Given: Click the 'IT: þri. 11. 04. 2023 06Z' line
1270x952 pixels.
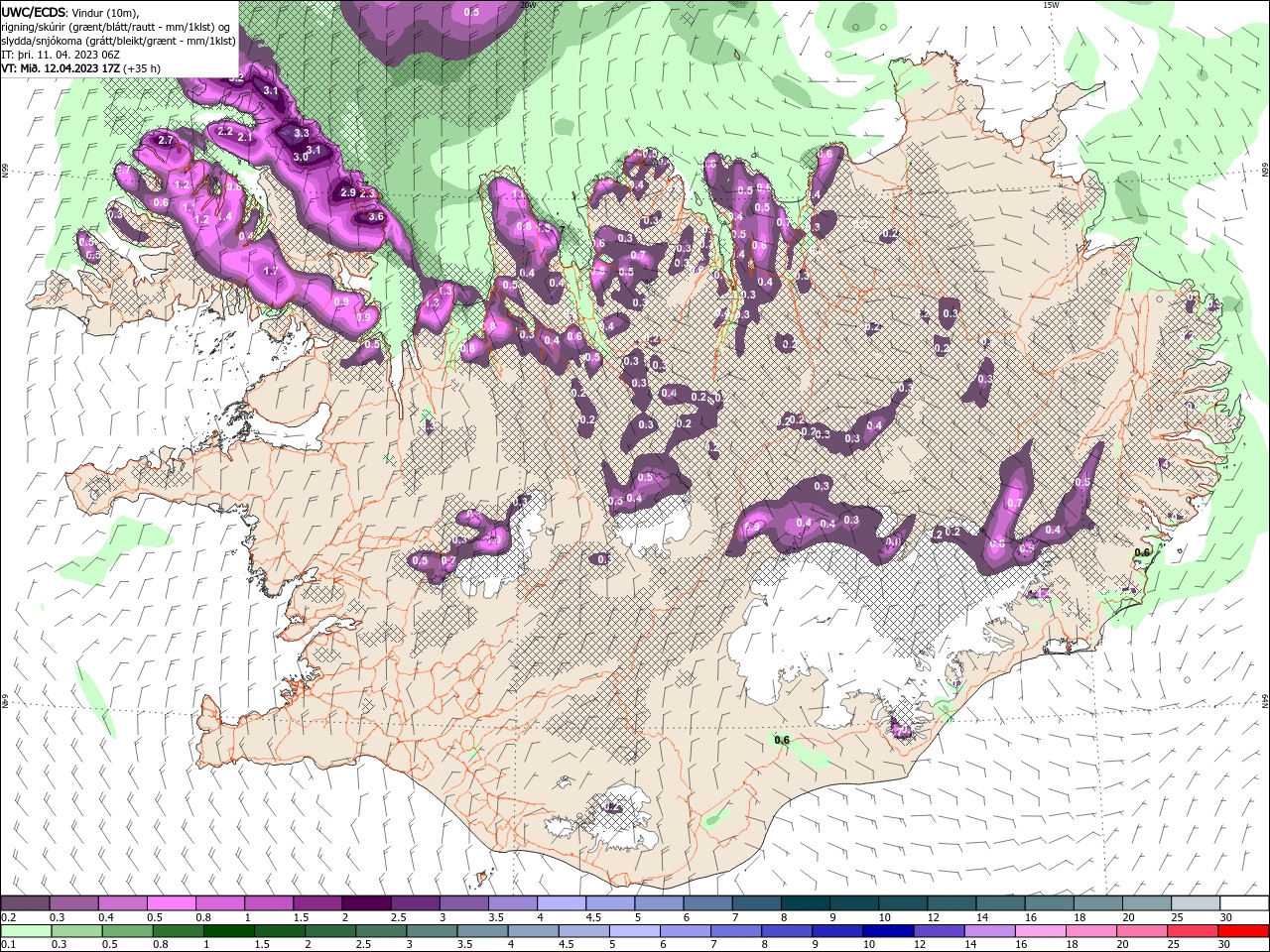Looking at the screenshot, I should [x=60, y=56].
